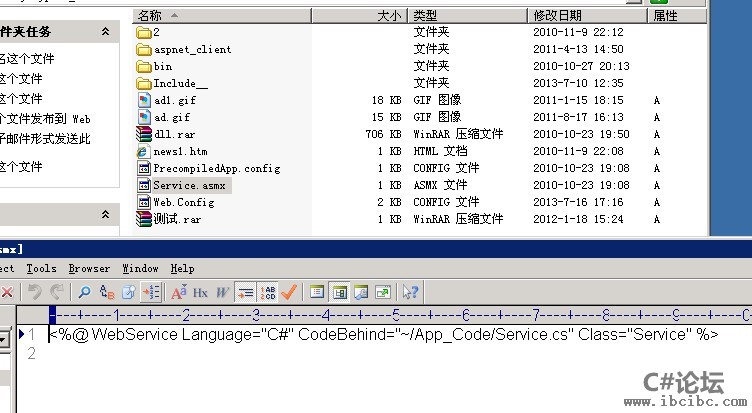Open the Tools menu
This screenshot has width=752, height=413.
[41, 269]
